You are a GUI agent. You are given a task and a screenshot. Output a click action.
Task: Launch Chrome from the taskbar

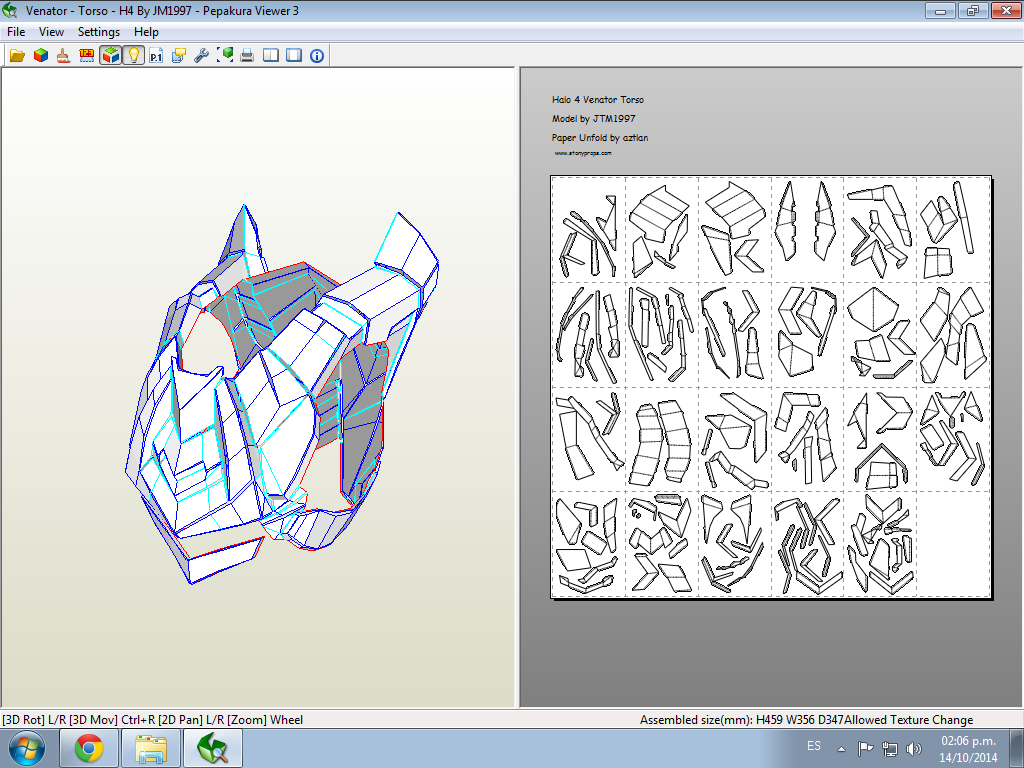click(x=89, y=748)
